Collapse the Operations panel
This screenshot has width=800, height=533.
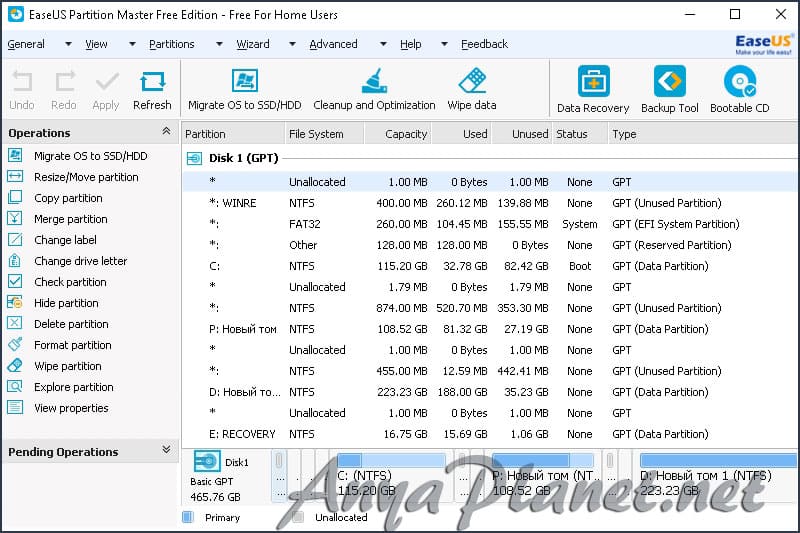pos(166,131)
